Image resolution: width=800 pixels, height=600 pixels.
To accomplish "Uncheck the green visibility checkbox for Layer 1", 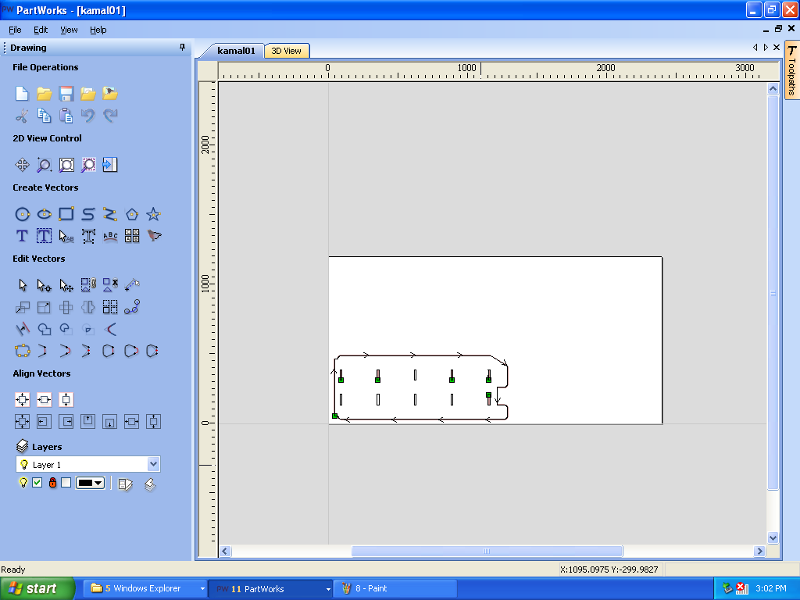I will pos(37,482).
